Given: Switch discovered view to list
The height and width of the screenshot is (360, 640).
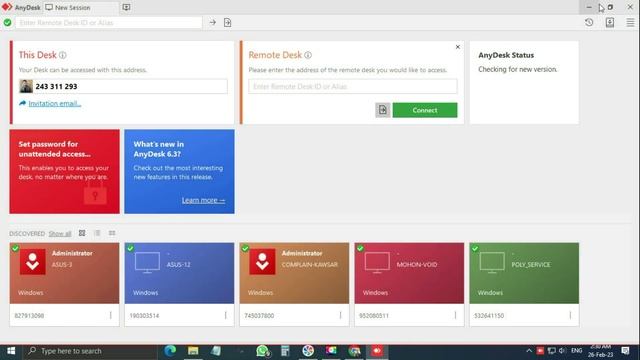Looking at the screenshot, I should click(x=97, y=233).
